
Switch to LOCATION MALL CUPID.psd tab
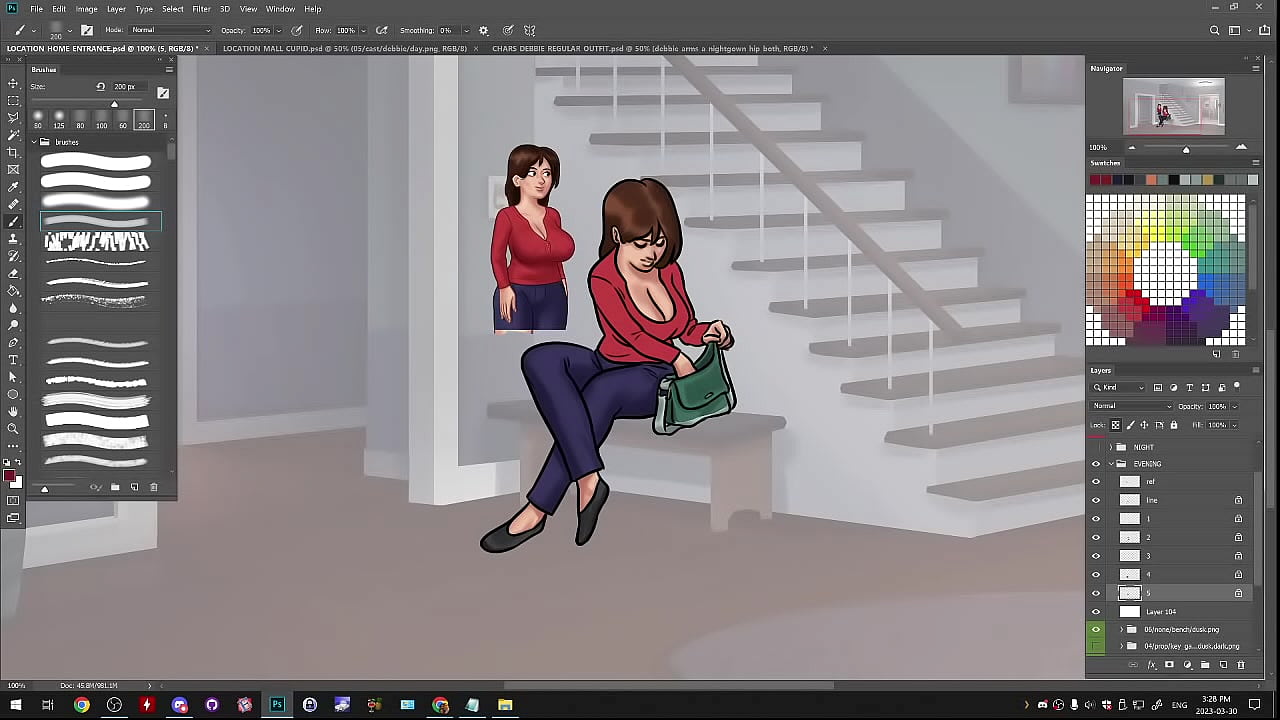coord(344,48)
